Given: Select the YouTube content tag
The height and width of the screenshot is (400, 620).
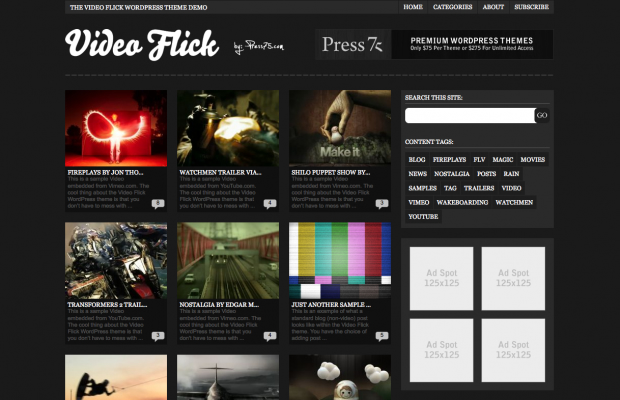Looking at the screenshot, I should [x=423, y=217].
